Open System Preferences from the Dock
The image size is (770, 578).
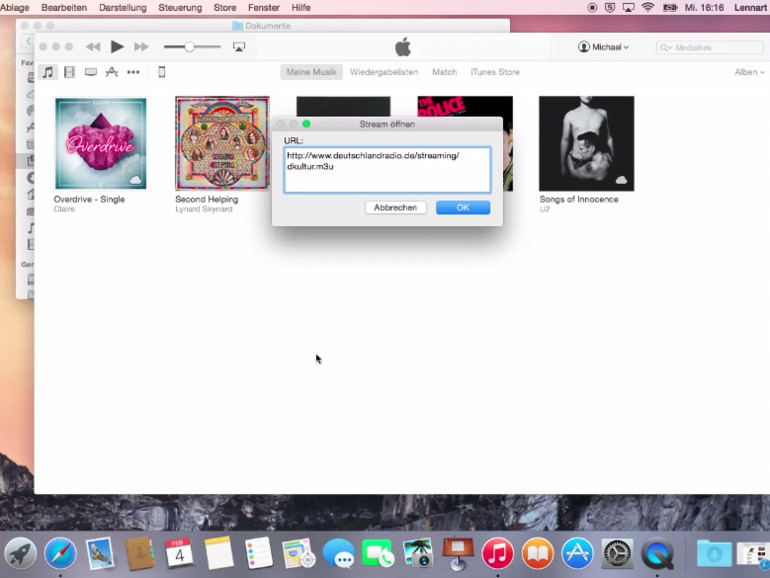coord(617,553)
